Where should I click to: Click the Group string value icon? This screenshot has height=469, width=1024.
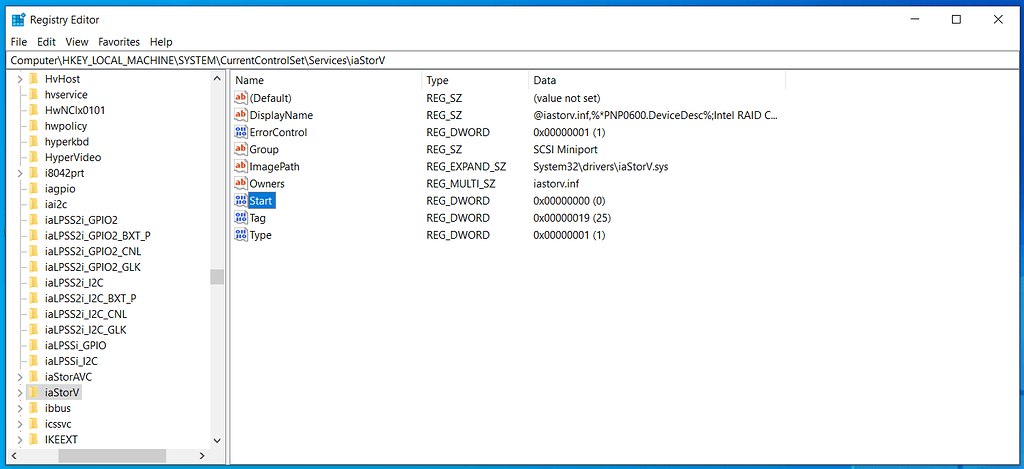coord(241,150)
